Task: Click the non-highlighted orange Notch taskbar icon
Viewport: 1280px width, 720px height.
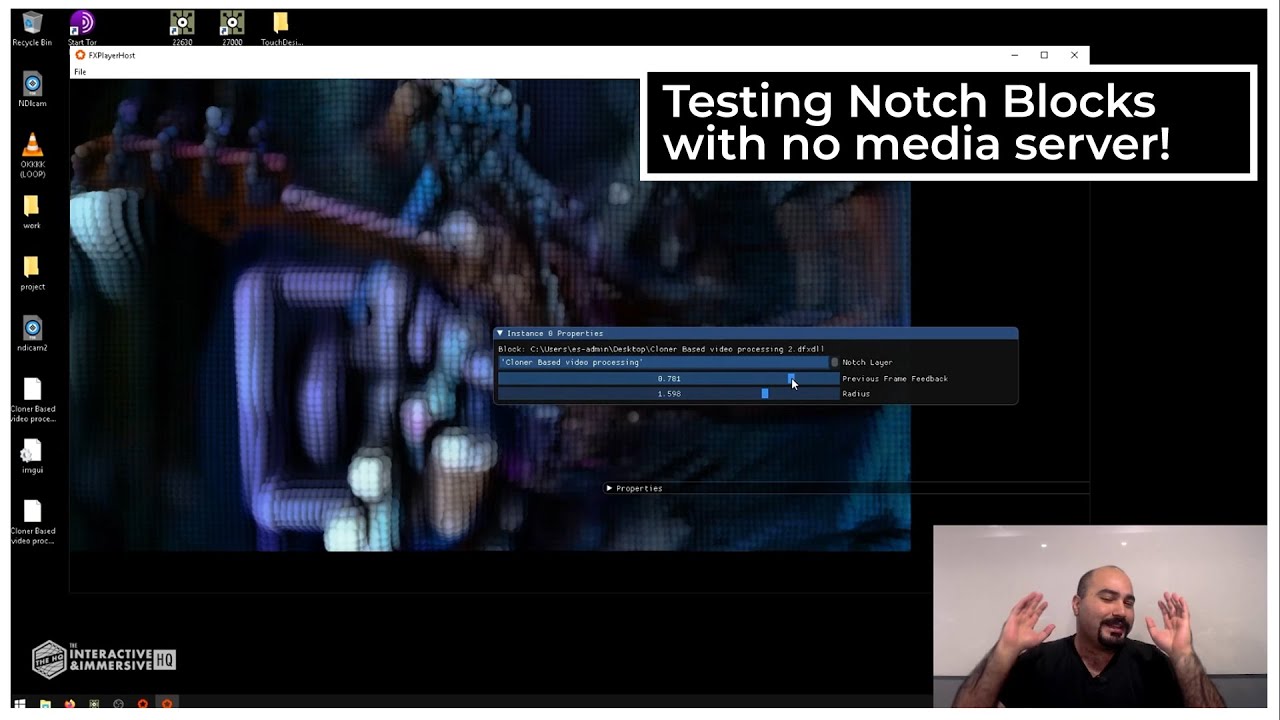Action: point(143,704)
